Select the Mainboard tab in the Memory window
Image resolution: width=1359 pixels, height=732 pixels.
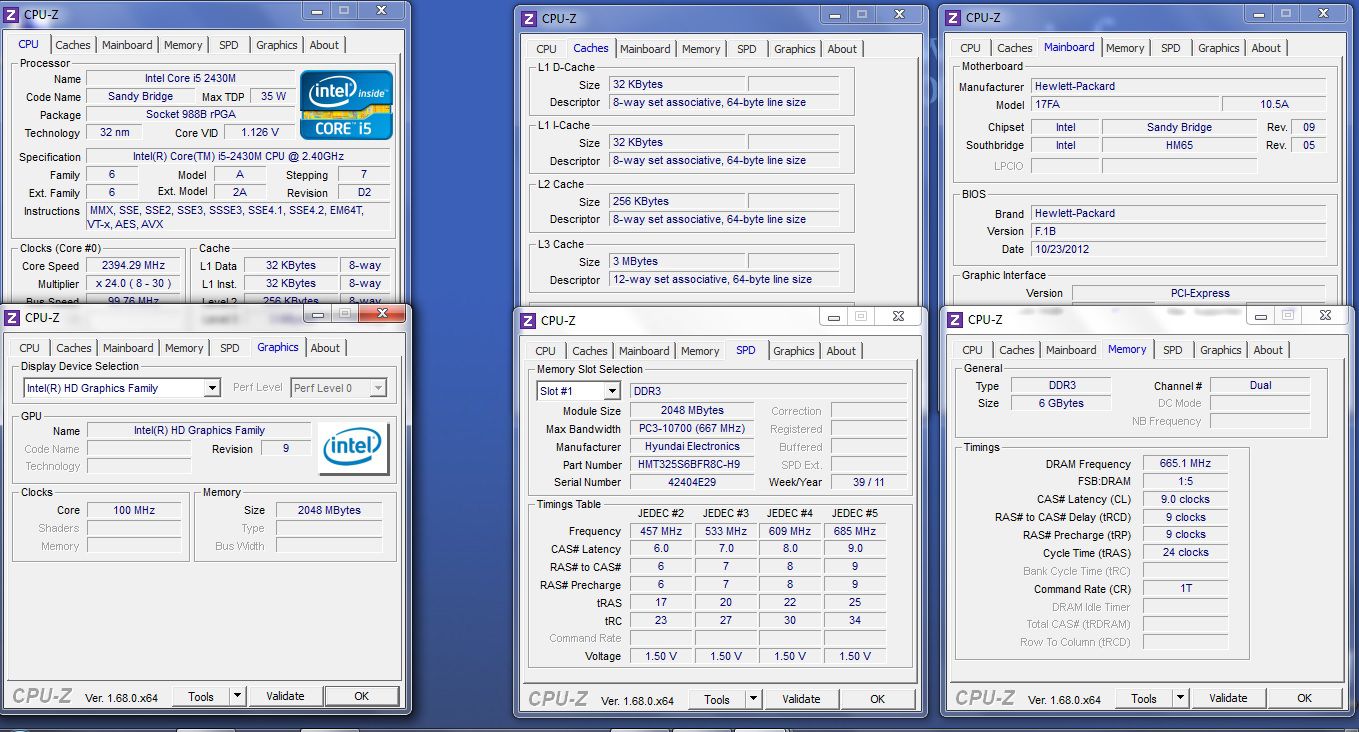[x=1071, y=350]
